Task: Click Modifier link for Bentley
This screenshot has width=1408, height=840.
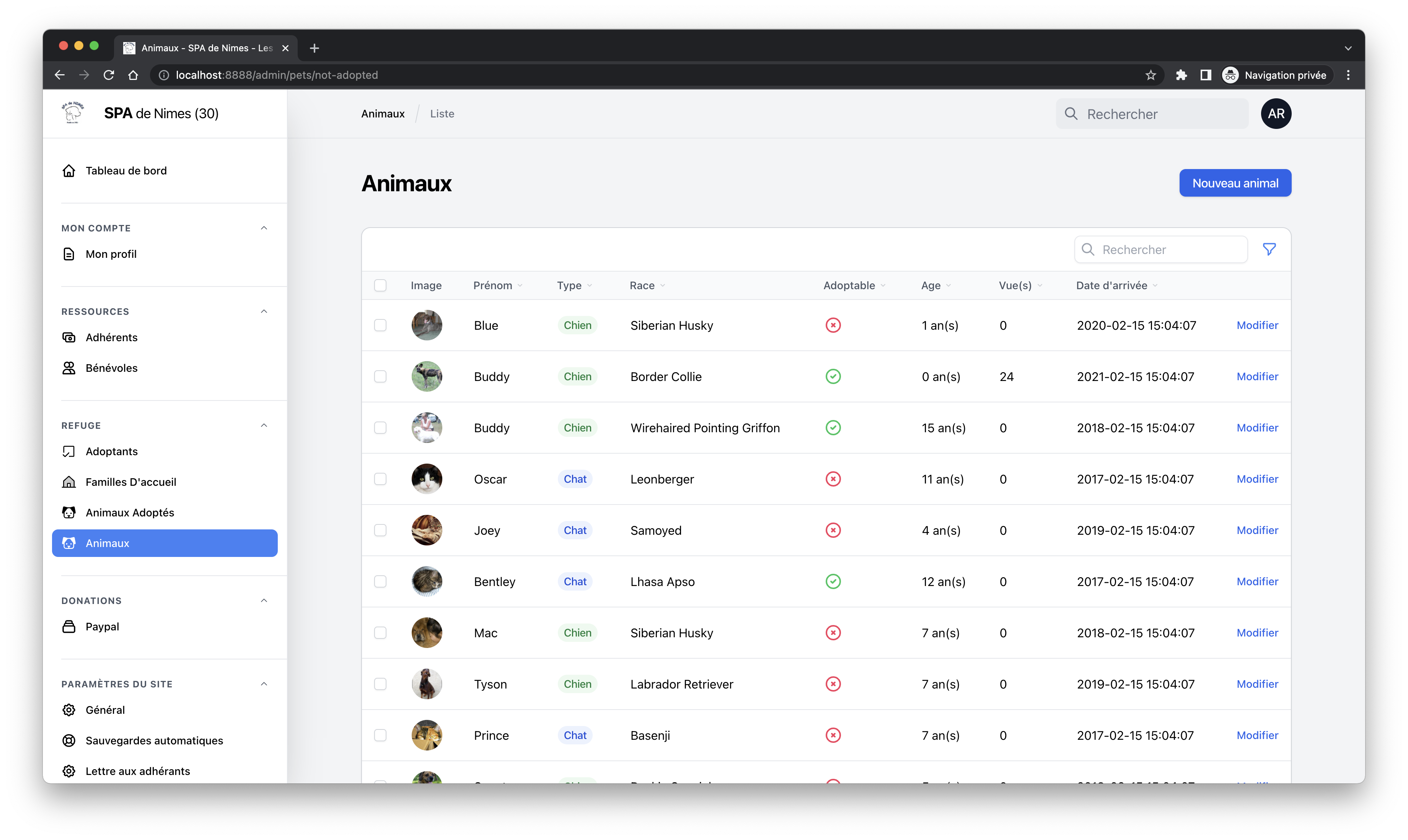Action: coord(1257,581)
